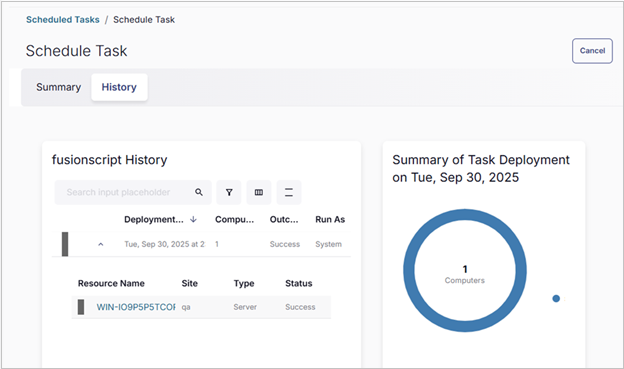The image size is (624, 369).
Task: Click the 'qa' site cell
Action: (x=186, y=307)
